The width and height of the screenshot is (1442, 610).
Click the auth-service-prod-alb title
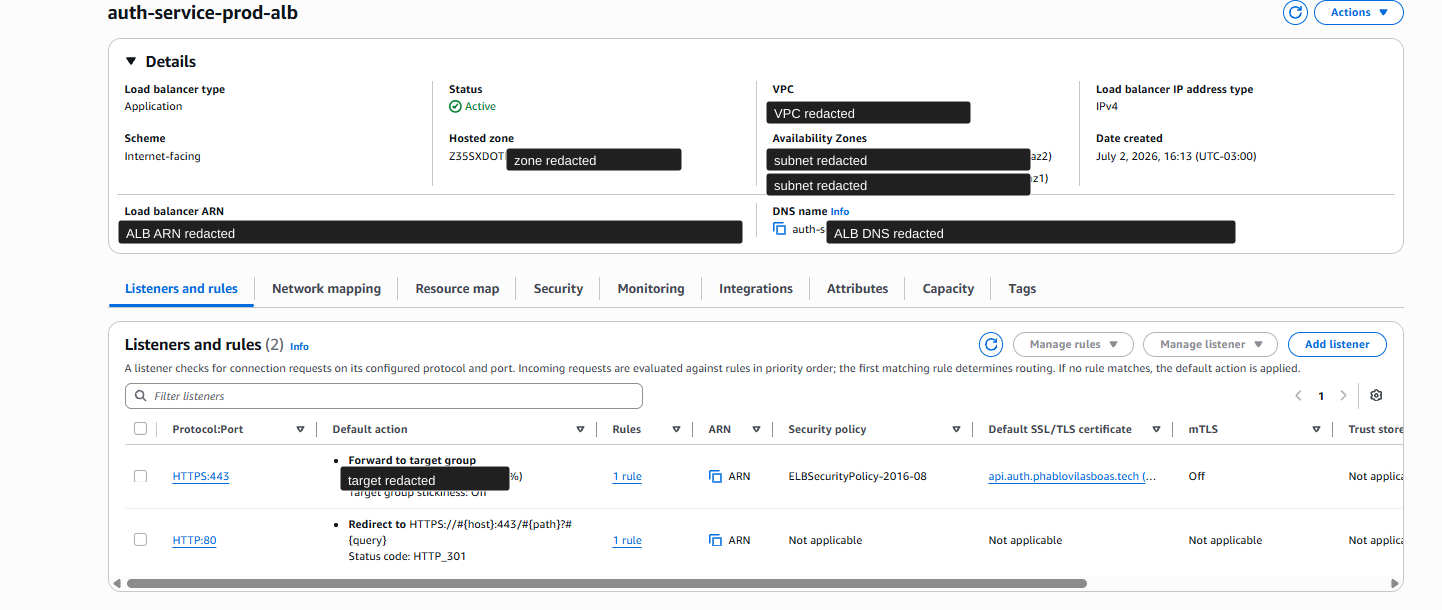[x=203, y=13]
